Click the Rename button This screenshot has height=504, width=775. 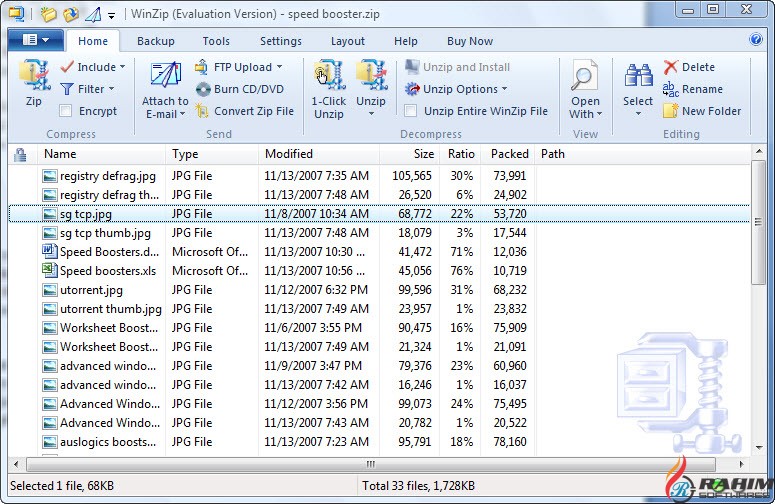pyautogui.click(x=701, y=89)
